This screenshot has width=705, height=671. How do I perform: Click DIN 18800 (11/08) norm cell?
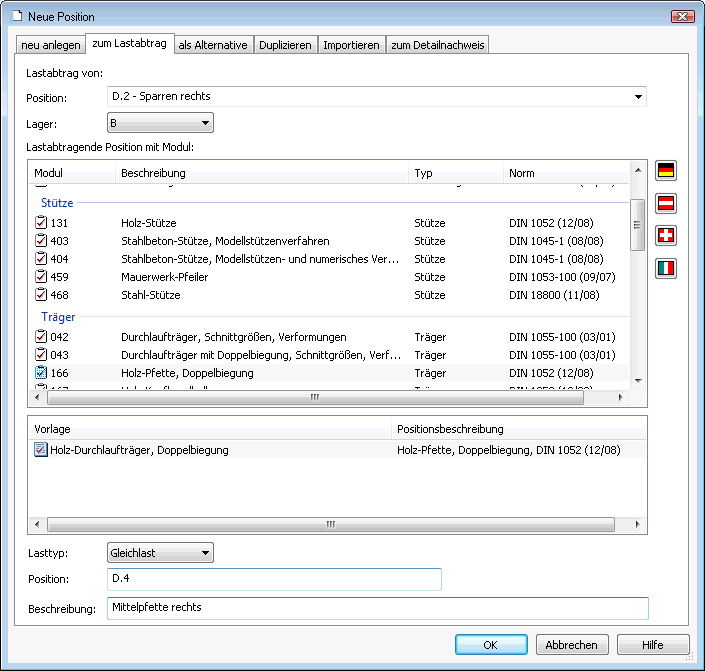[x=554, y=295]
